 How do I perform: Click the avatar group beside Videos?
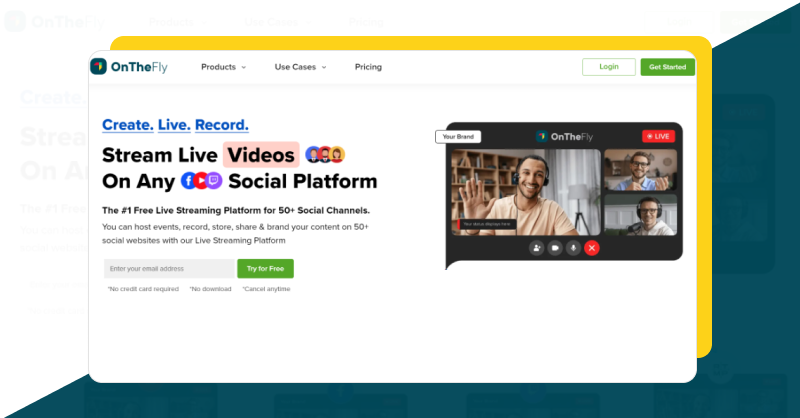click(325, 154)
